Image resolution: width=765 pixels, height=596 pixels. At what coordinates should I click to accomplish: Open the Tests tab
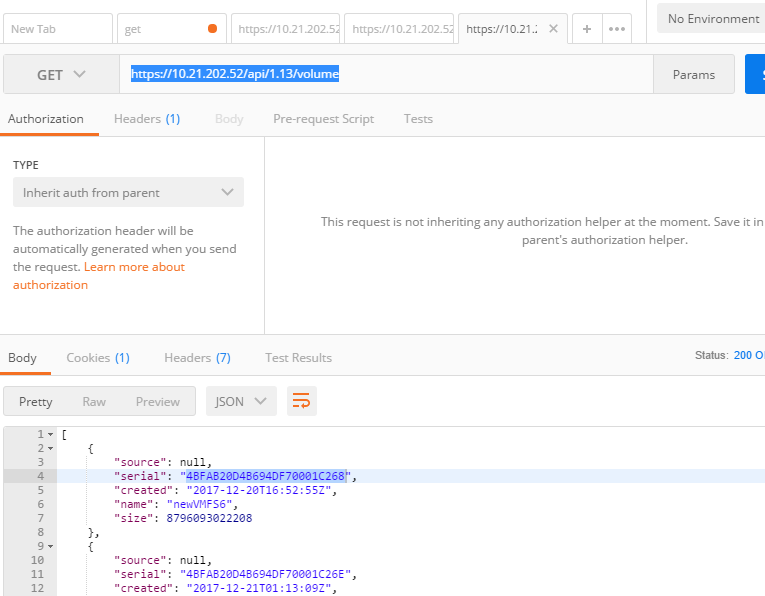tap(418, 119)
